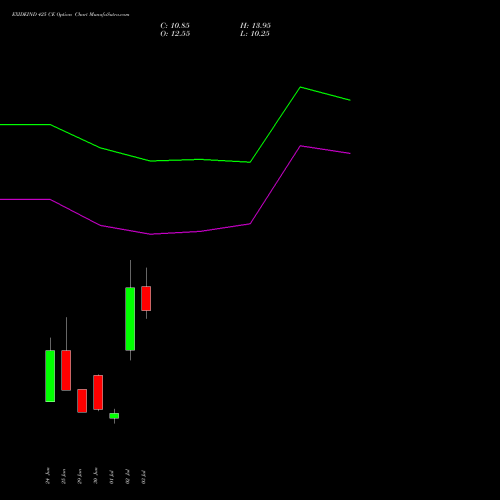Click the close value "C: 10.85"
500x500 pixels.
175,26
